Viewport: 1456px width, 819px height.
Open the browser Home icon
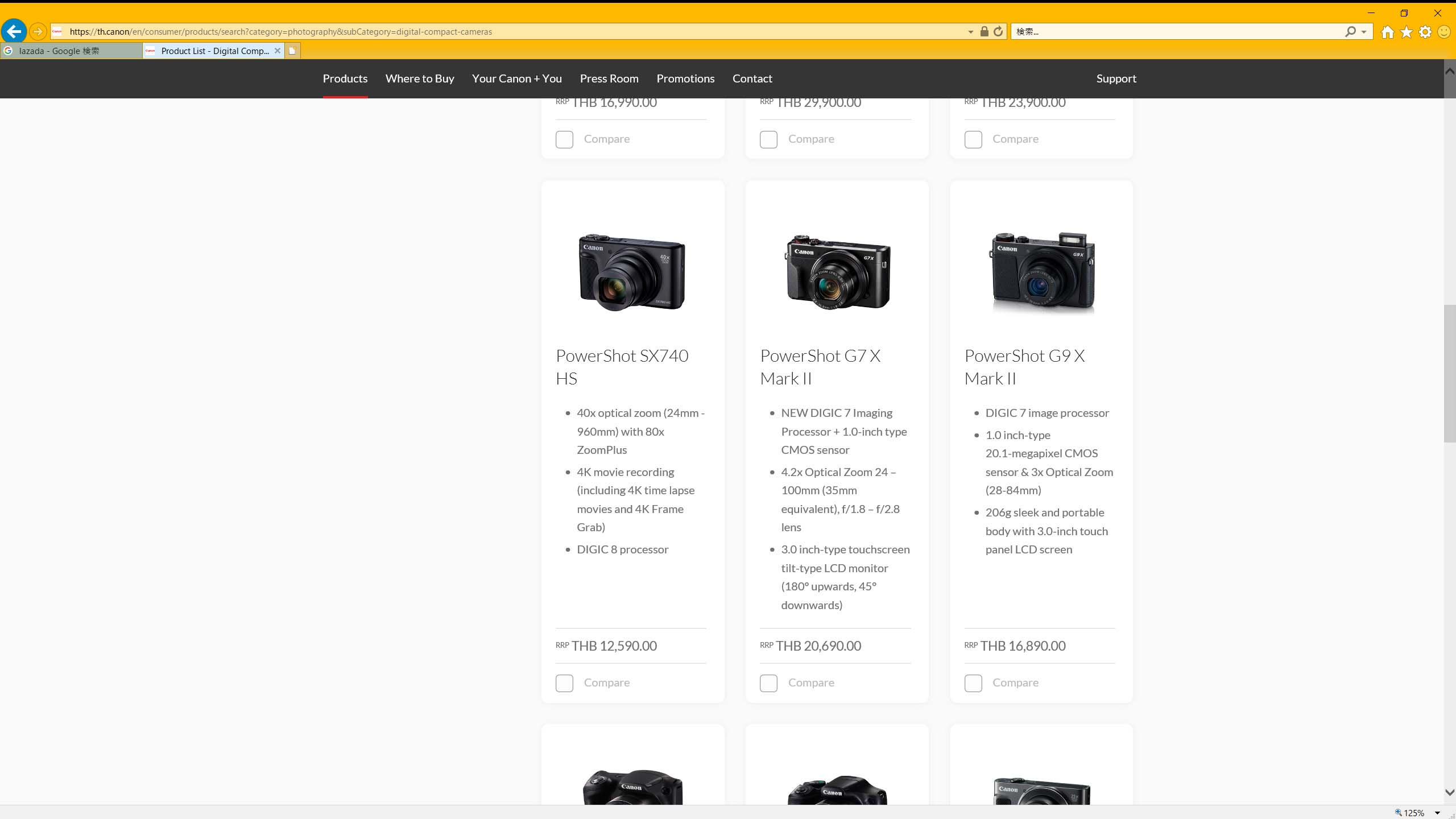click(x=1388, y=32)
